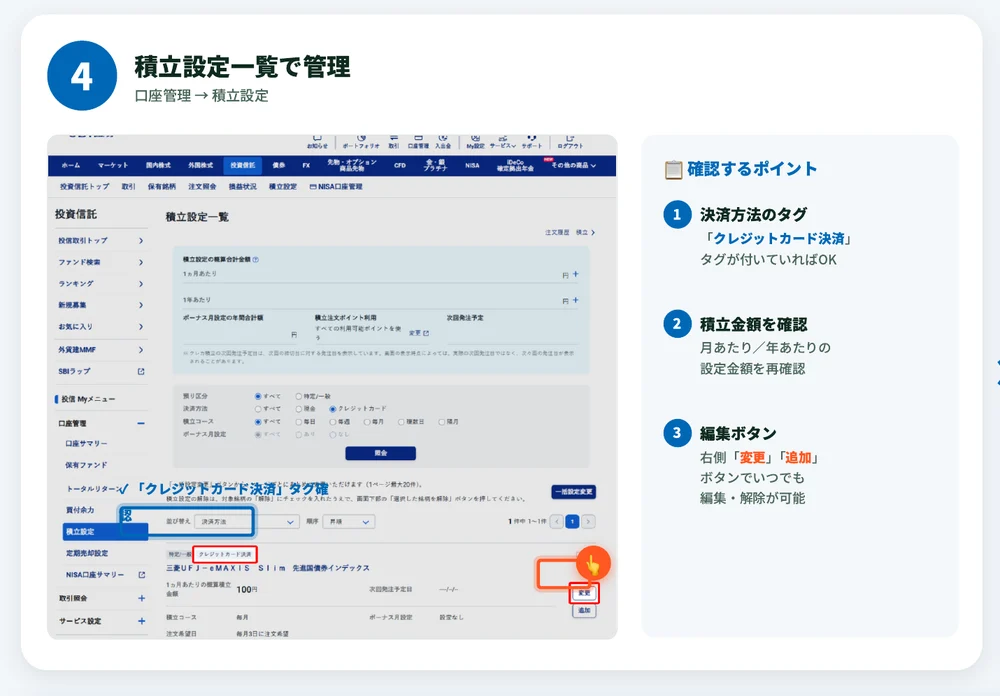Viewport: 1000px width, 696px height.
Task: Open NISA口座管理 in the sub-navigation bar
Action: [336, 187]
